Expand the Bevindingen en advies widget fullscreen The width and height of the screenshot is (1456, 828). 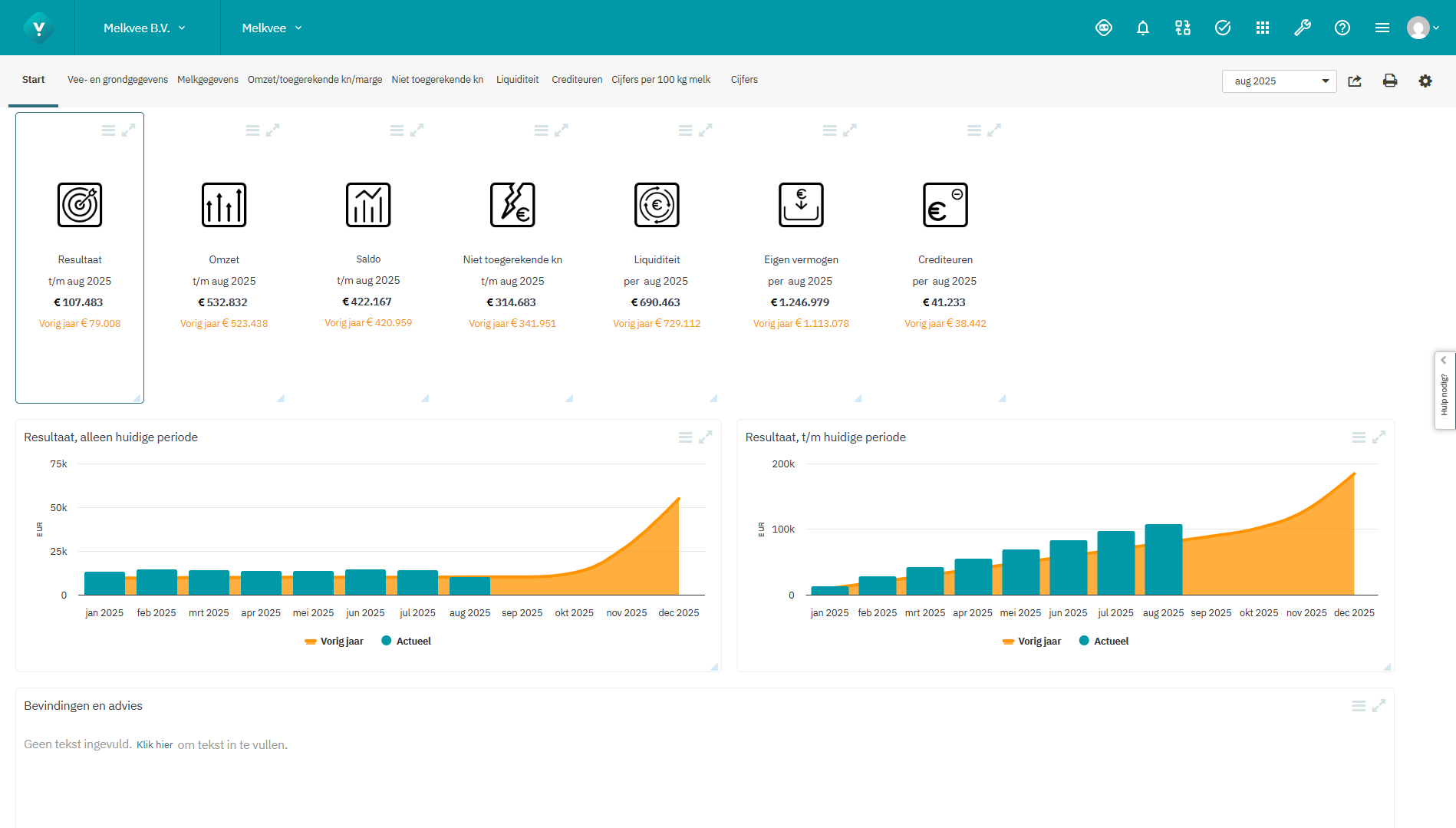click(x=1379, y=706)
